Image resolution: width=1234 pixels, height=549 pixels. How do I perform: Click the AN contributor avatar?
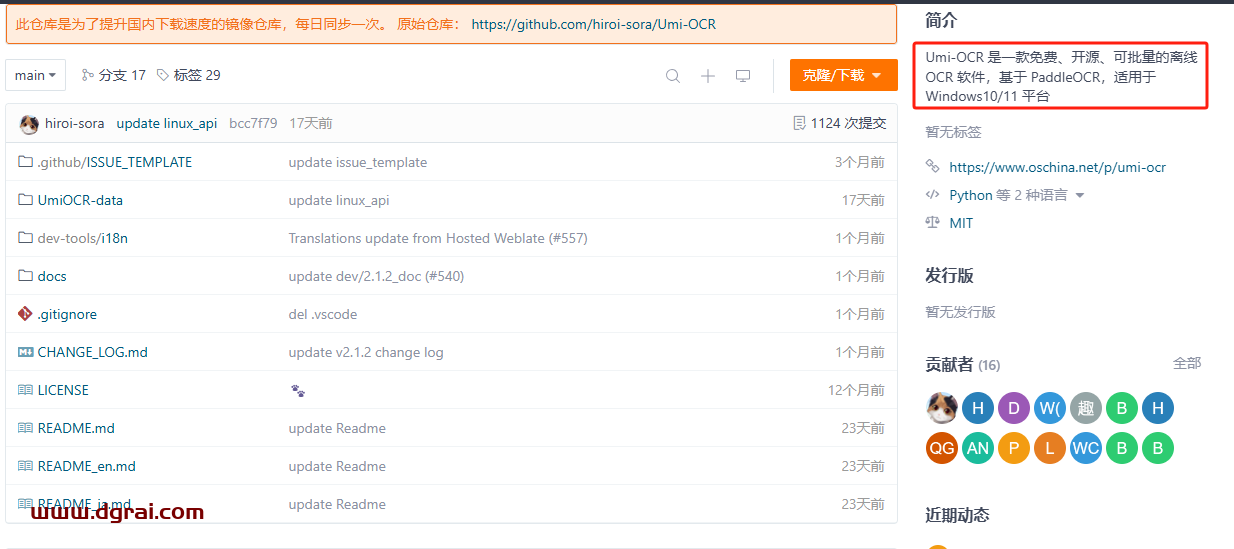pyautogui.click(x=978, y=448)
